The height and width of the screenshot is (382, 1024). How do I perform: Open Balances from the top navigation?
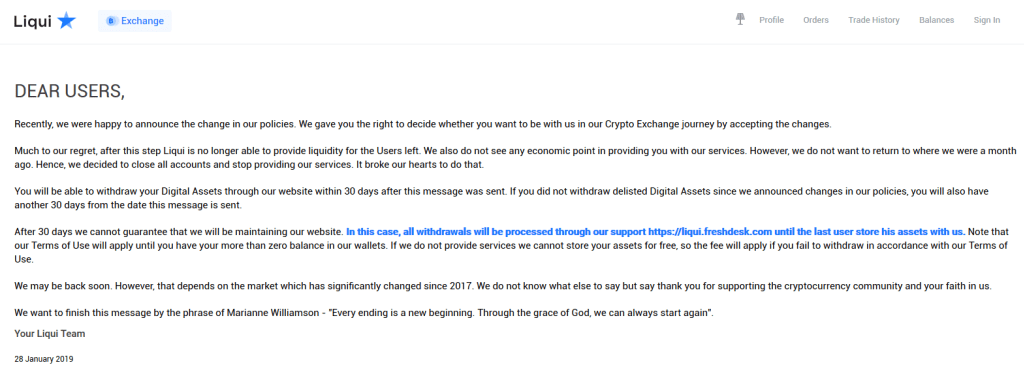pos(936,20)
